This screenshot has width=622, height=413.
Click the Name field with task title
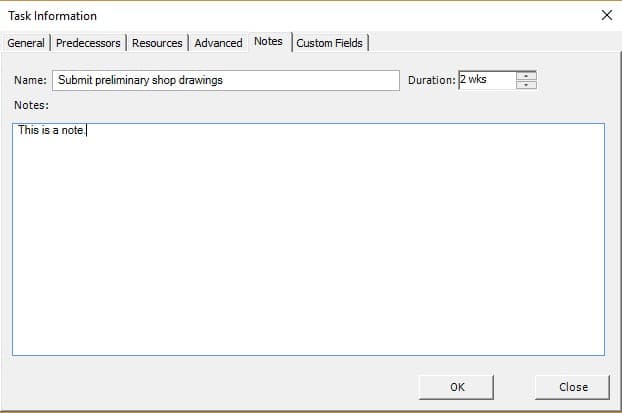point(226,80)
